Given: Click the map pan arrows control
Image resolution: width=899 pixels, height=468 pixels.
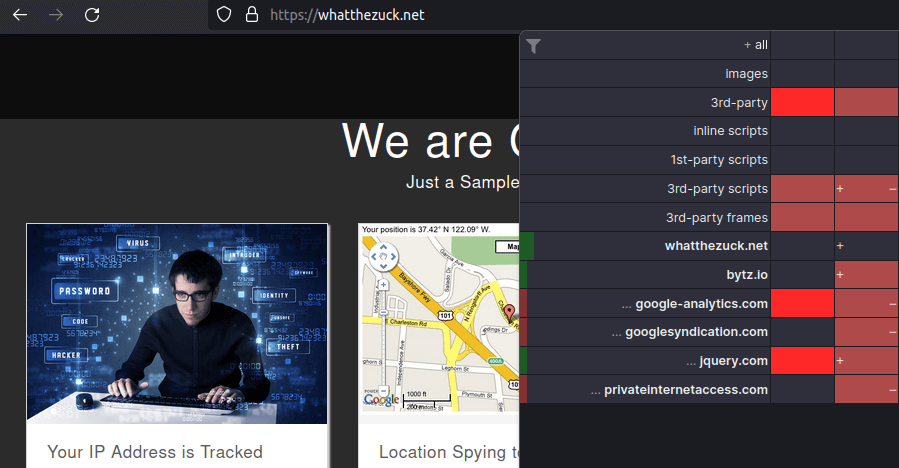Looking at the screenshot, I should tap(381, 260).
